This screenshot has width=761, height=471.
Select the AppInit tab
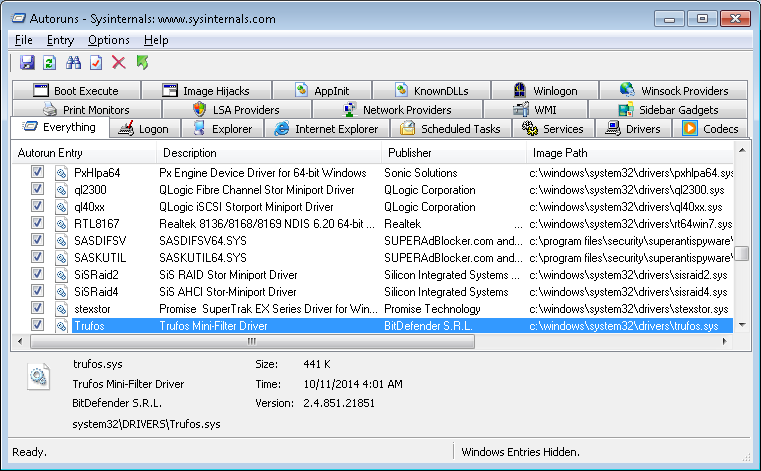click(x=322, y=91)
